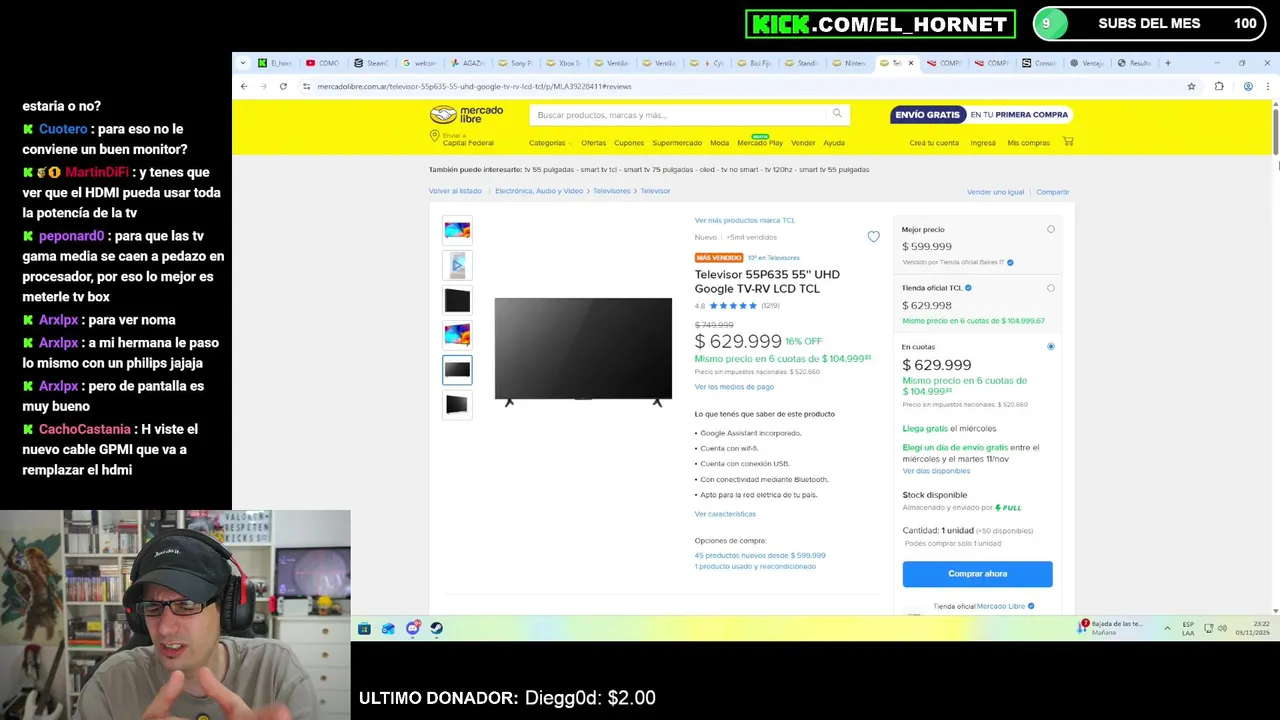
Task: Click 45 productos nuevos desde $599.999 link
Action: click(760, 556)
